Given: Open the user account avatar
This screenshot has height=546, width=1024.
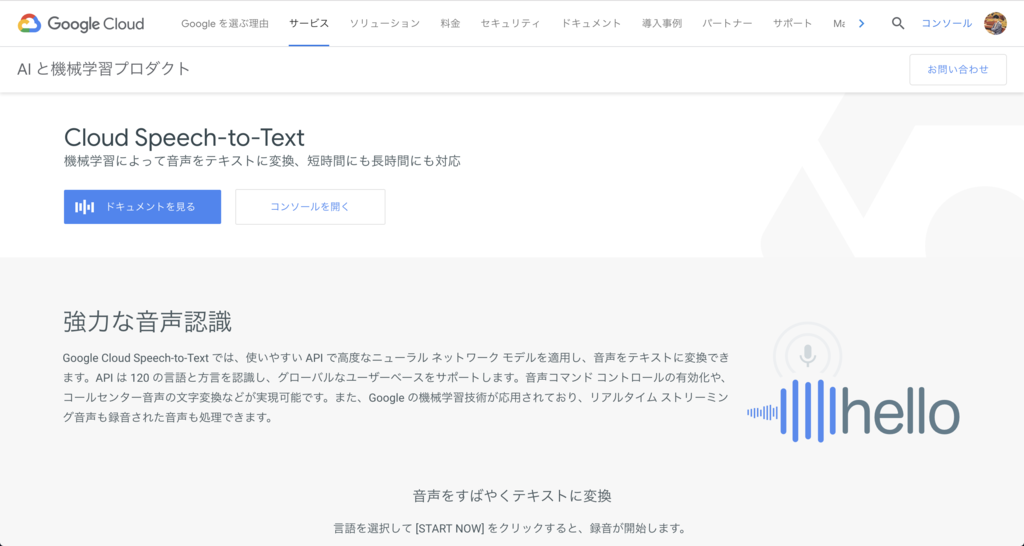Looking at the screenshot, I should point(995,24).
